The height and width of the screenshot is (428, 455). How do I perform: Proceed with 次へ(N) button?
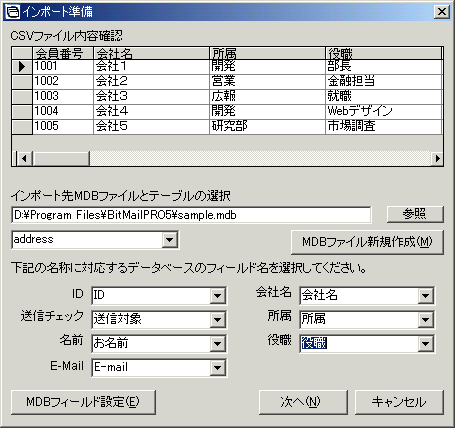(303, 402)
